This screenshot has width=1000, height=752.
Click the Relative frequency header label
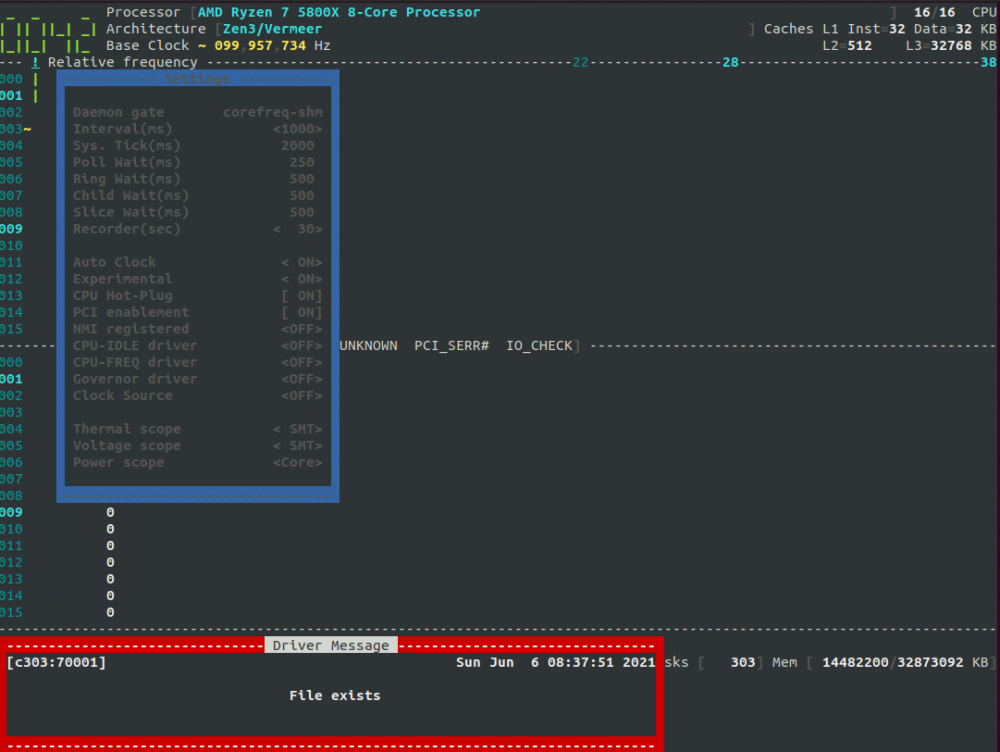(122, 63)
